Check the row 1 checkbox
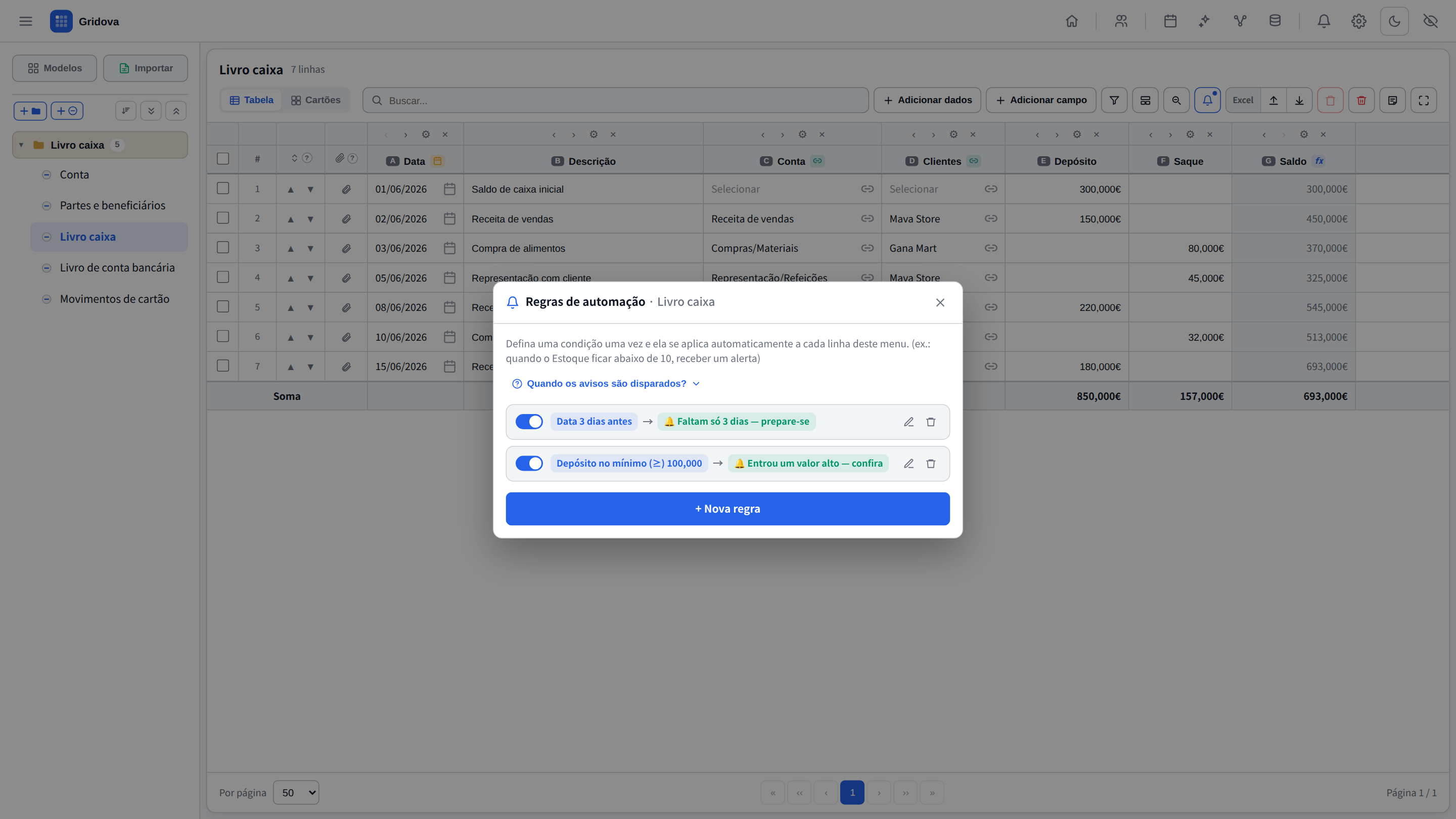This screenshot has width=1456, height=819. click(222, 188)
